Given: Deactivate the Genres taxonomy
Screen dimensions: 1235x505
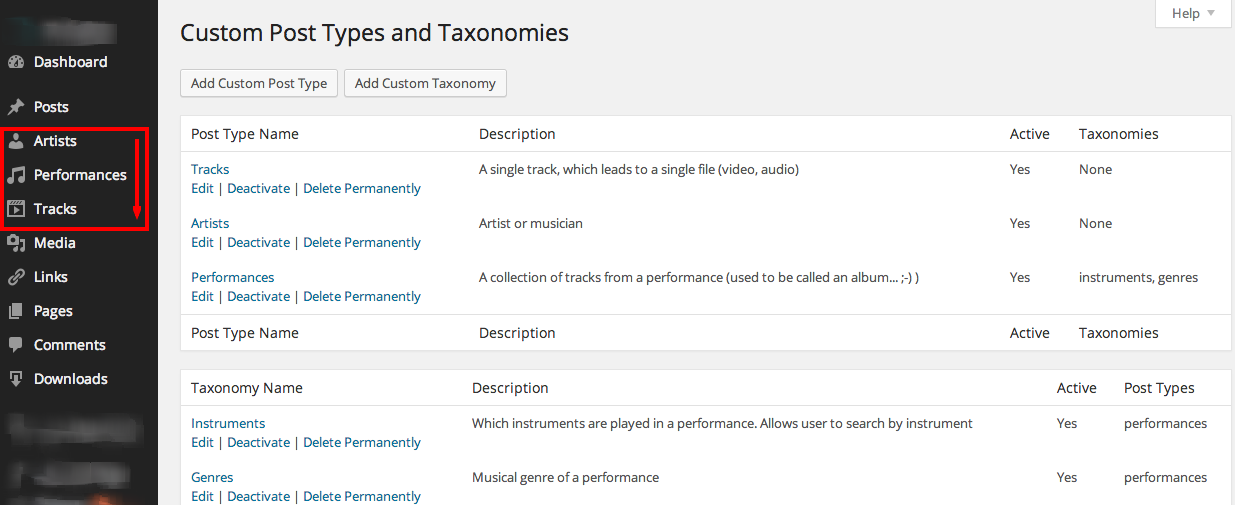Looking at the screenshot, I should 258,496.
